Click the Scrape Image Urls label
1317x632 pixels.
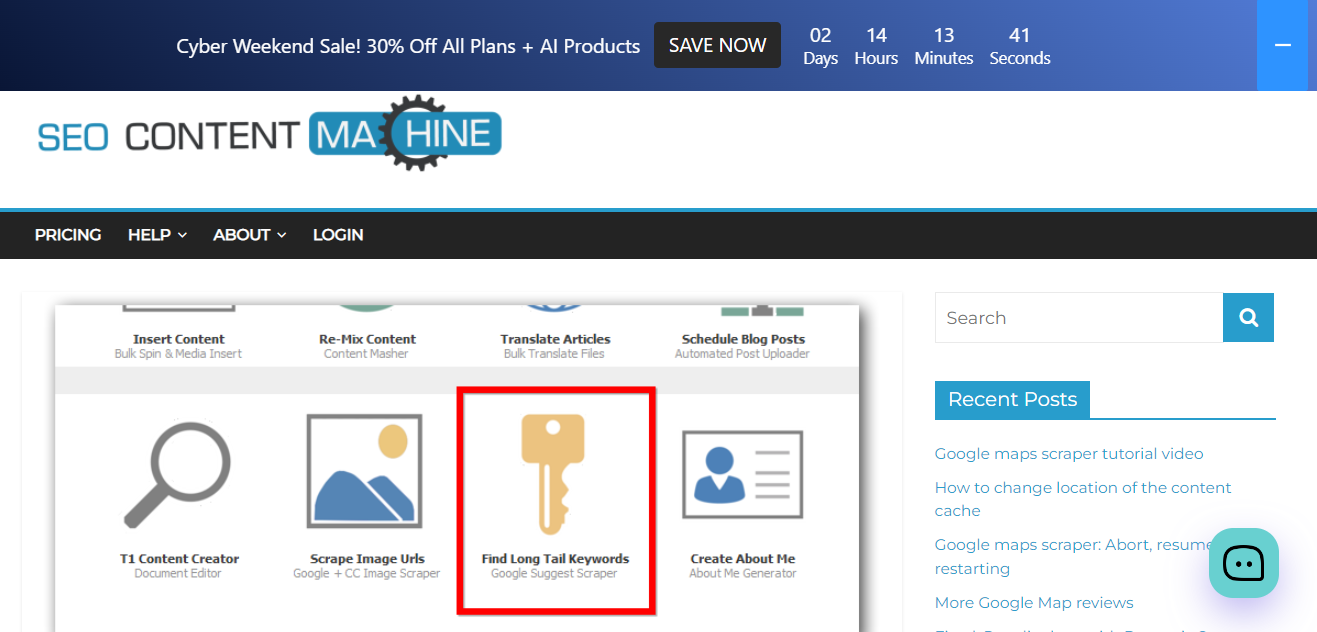tap(367, 559)
